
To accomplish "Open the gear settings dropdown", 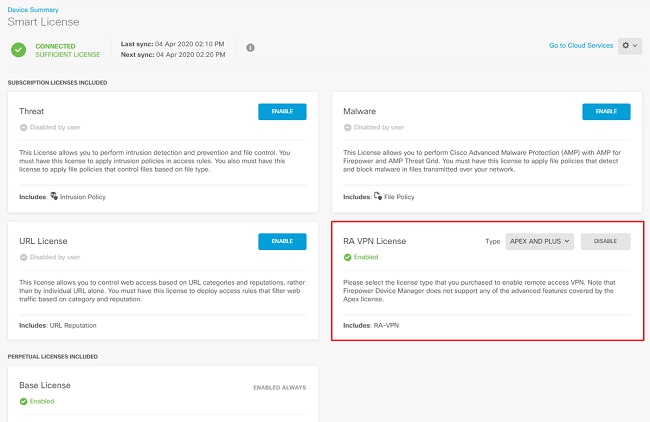I will point(629,46).
